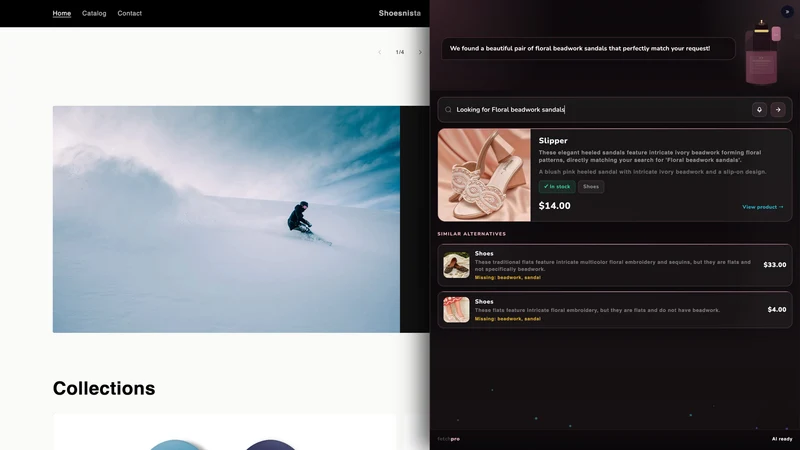800x450 pixels.
Task: Click the Similar Alternatives heading
Action: [471, 234]
